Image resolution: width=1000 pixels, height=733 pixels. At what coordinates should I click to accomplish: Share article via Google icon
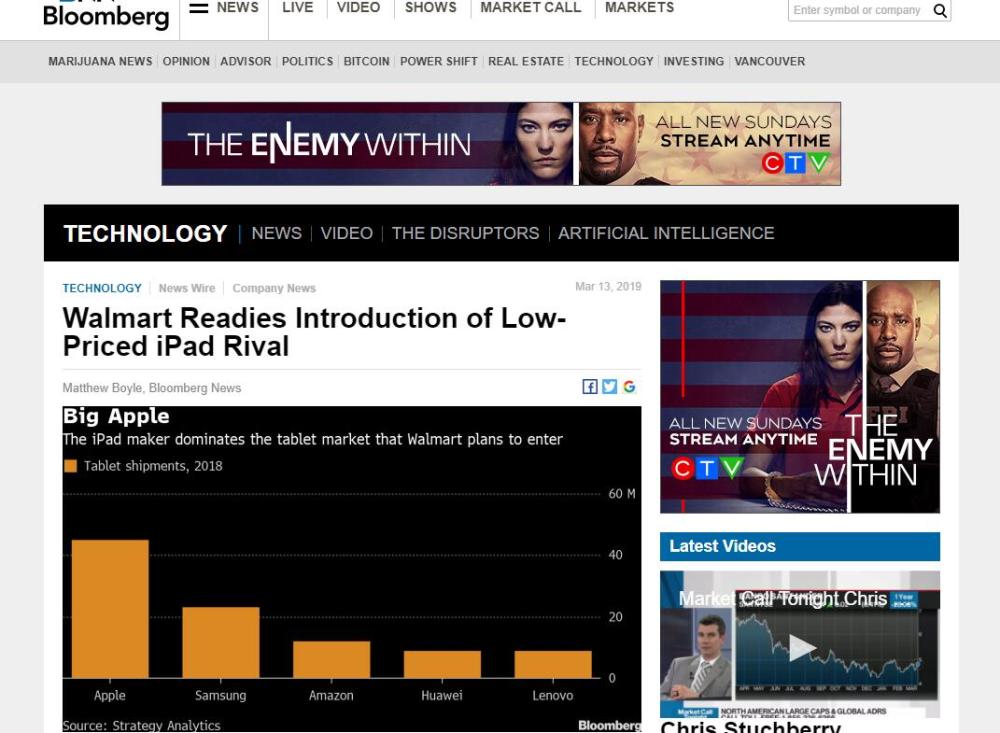coord(629,387)
